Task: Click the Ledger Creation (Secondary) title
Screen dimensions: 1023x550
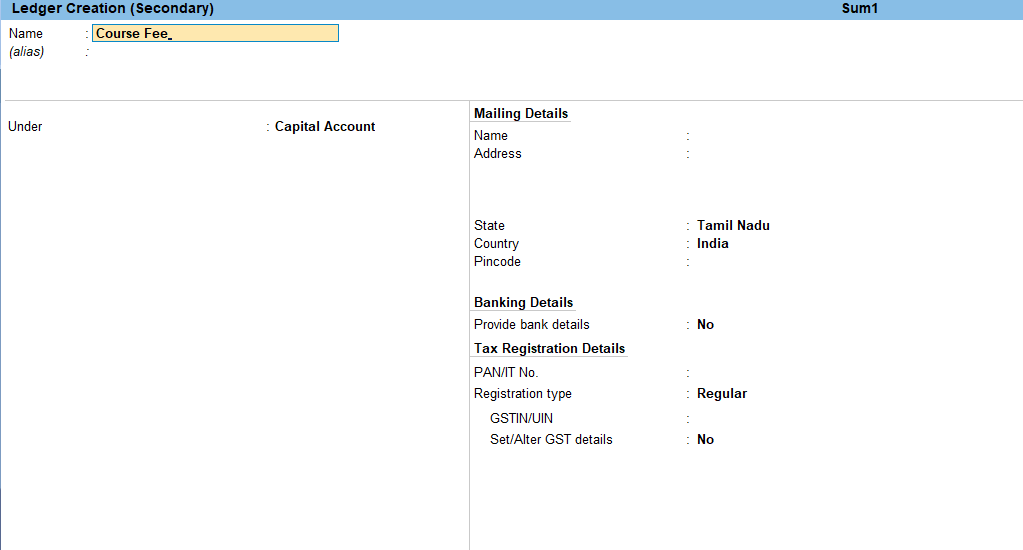Action: click(x=112, y=9)
